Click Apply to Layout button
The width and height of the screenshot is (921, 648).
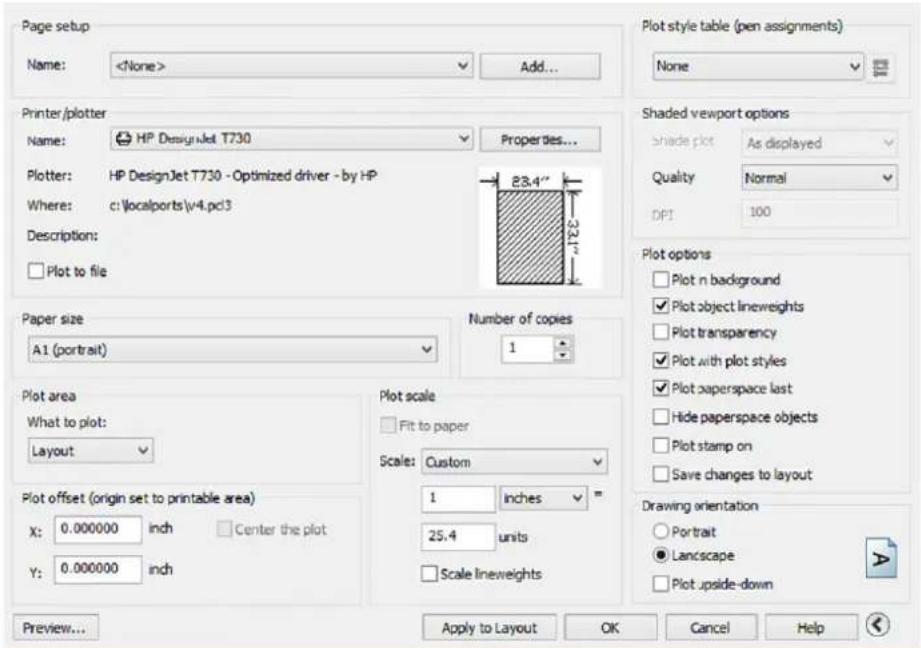[x=489, y=627]
